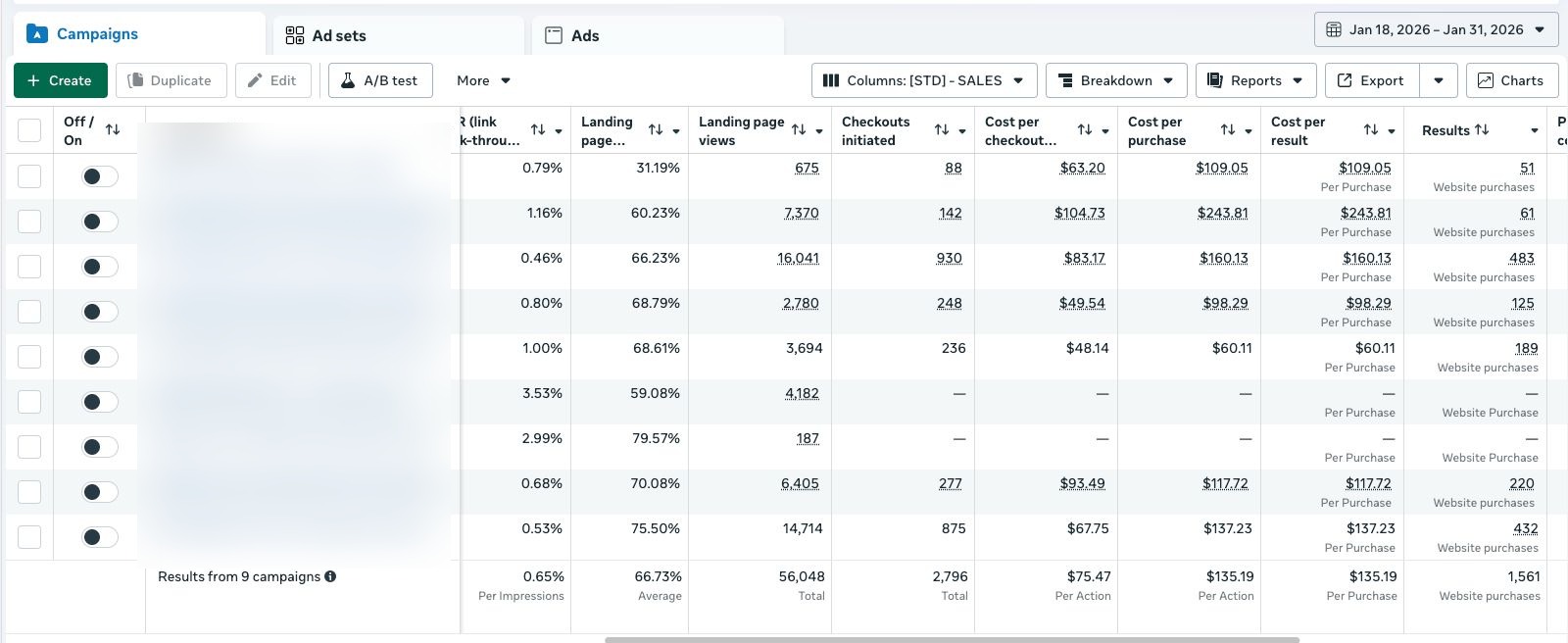Open the Reports dropdown
The image size is (1568, 643).
point(1255,80)
